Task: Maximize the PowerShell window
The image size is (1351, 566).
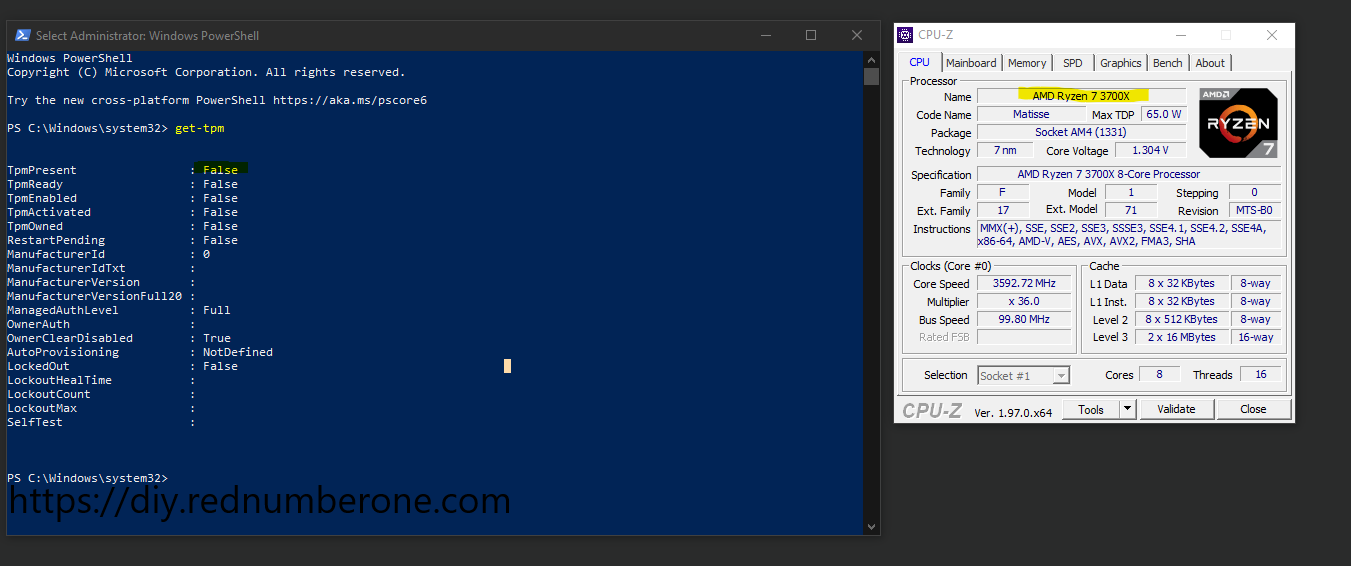Action: 811,35
